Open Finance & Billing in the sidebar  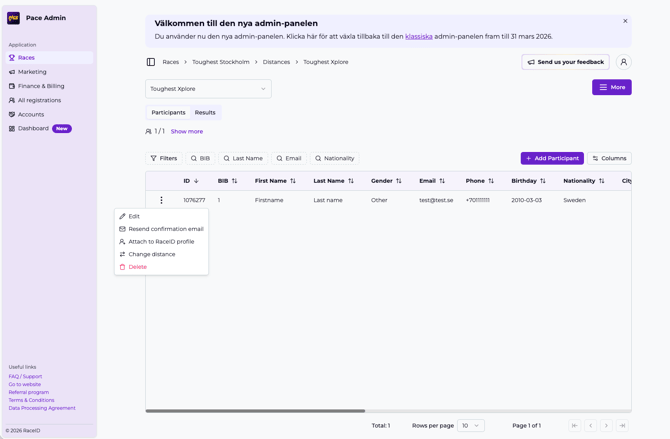pyautogui.click(x=41, y=86)
